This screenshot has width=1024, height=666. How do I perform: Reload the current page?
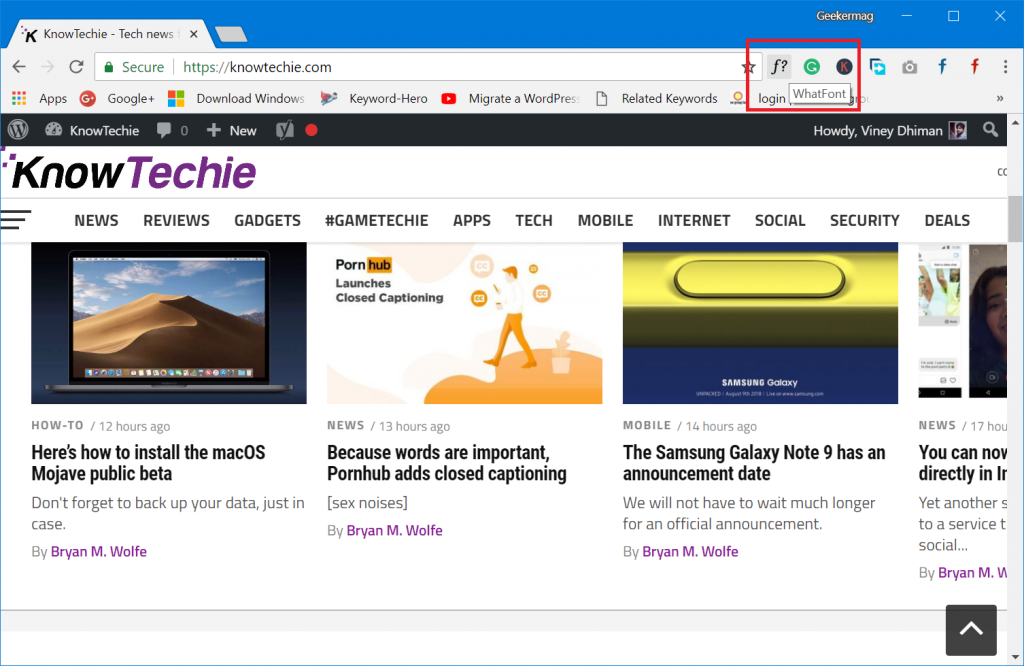click(x=76, y=67)
